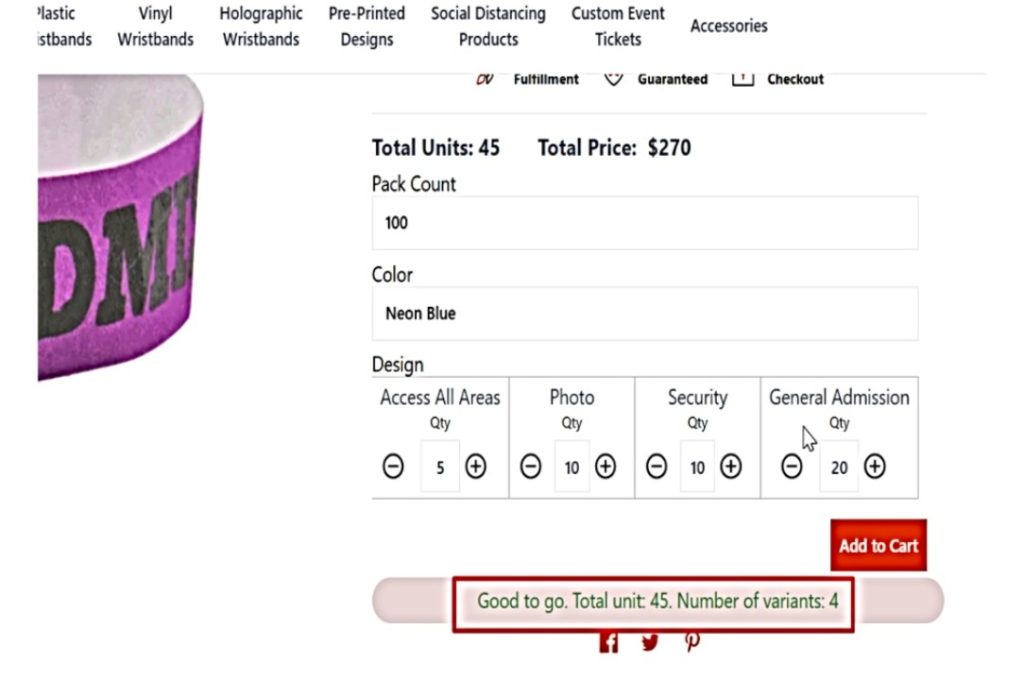Select Vinyl Wristbands in the navigation

pos(155,27)
